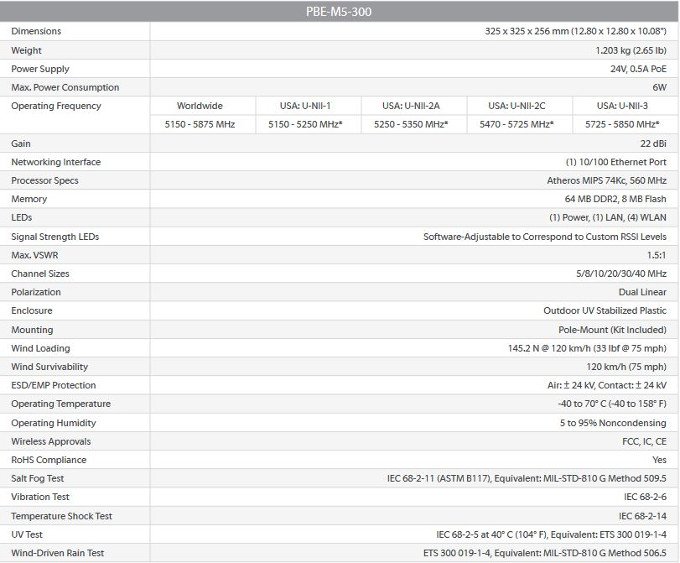
Task: Select the Max. VSWR label
Action: [x=35, y=255]
